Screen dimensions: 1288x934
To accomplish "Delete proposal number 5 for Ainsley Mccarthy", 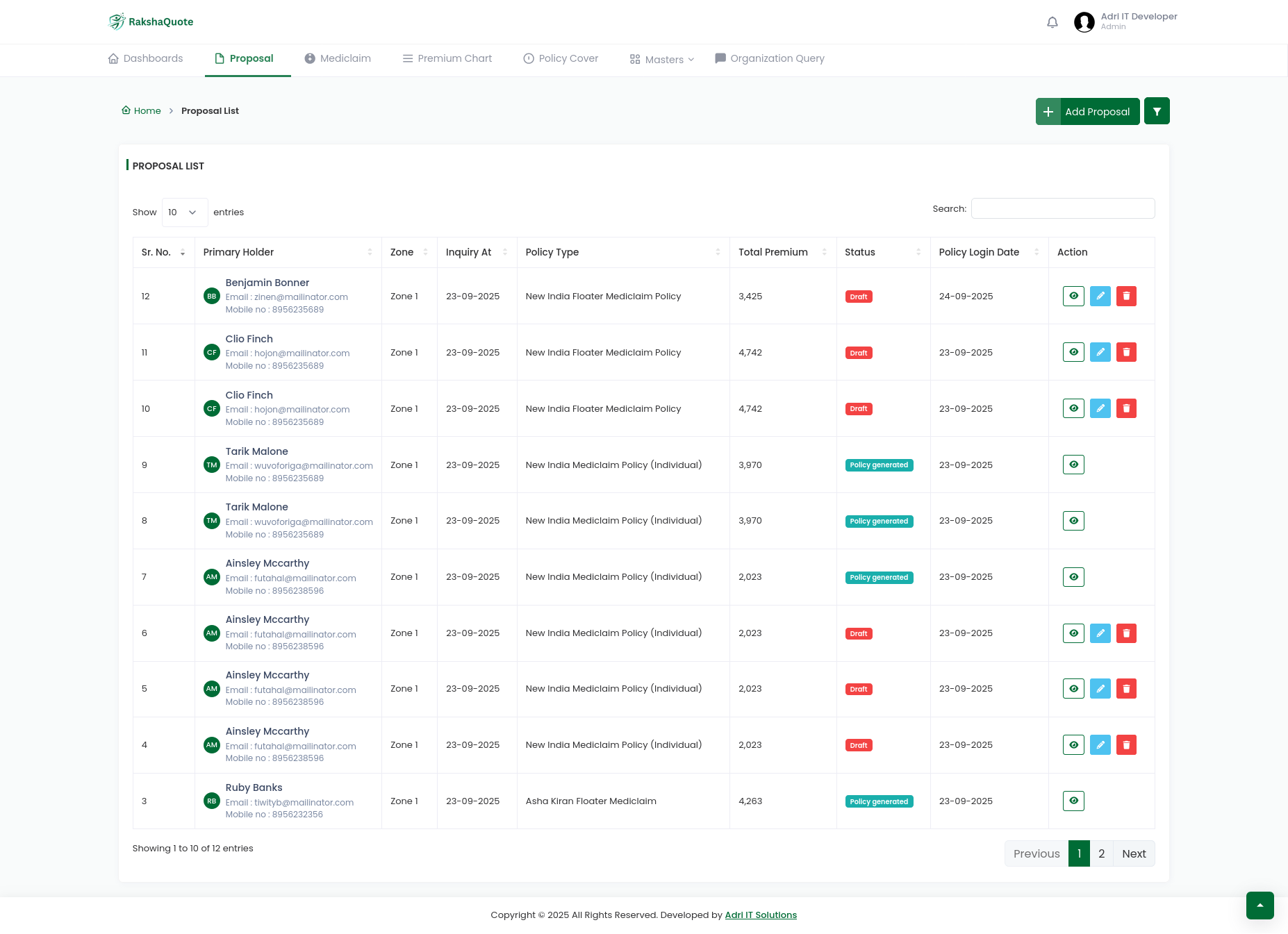I will 1126,688.
